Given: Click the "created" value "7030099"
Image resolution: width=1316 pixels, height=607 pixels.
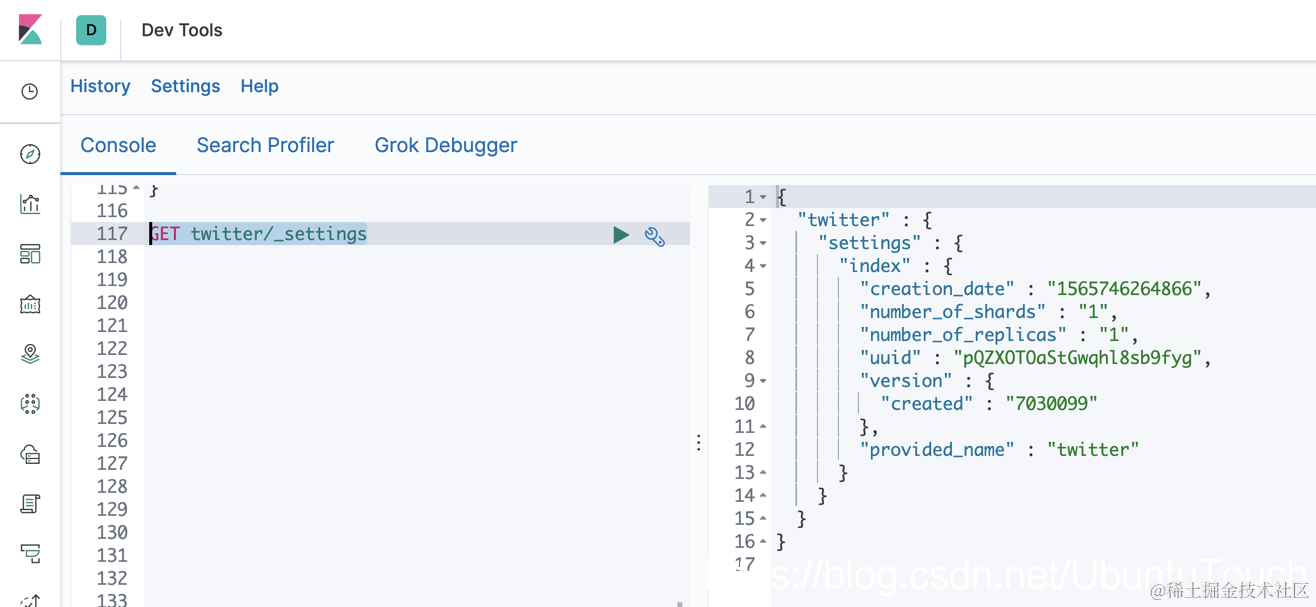Looking at the screenshot, I should click(1052, 404).
